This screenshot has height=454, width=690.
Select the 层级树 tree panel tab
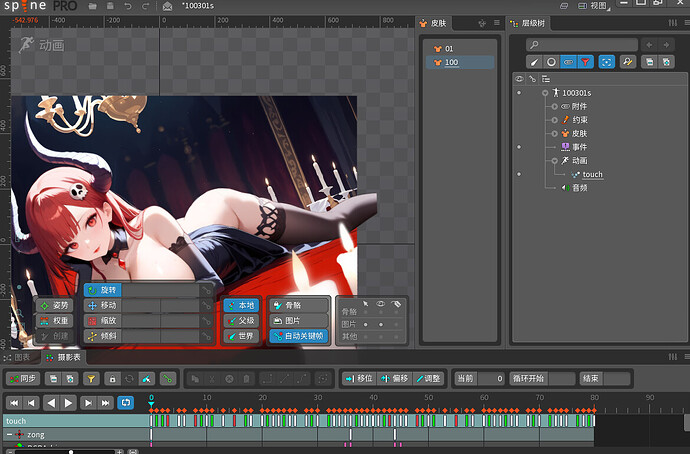528,23
